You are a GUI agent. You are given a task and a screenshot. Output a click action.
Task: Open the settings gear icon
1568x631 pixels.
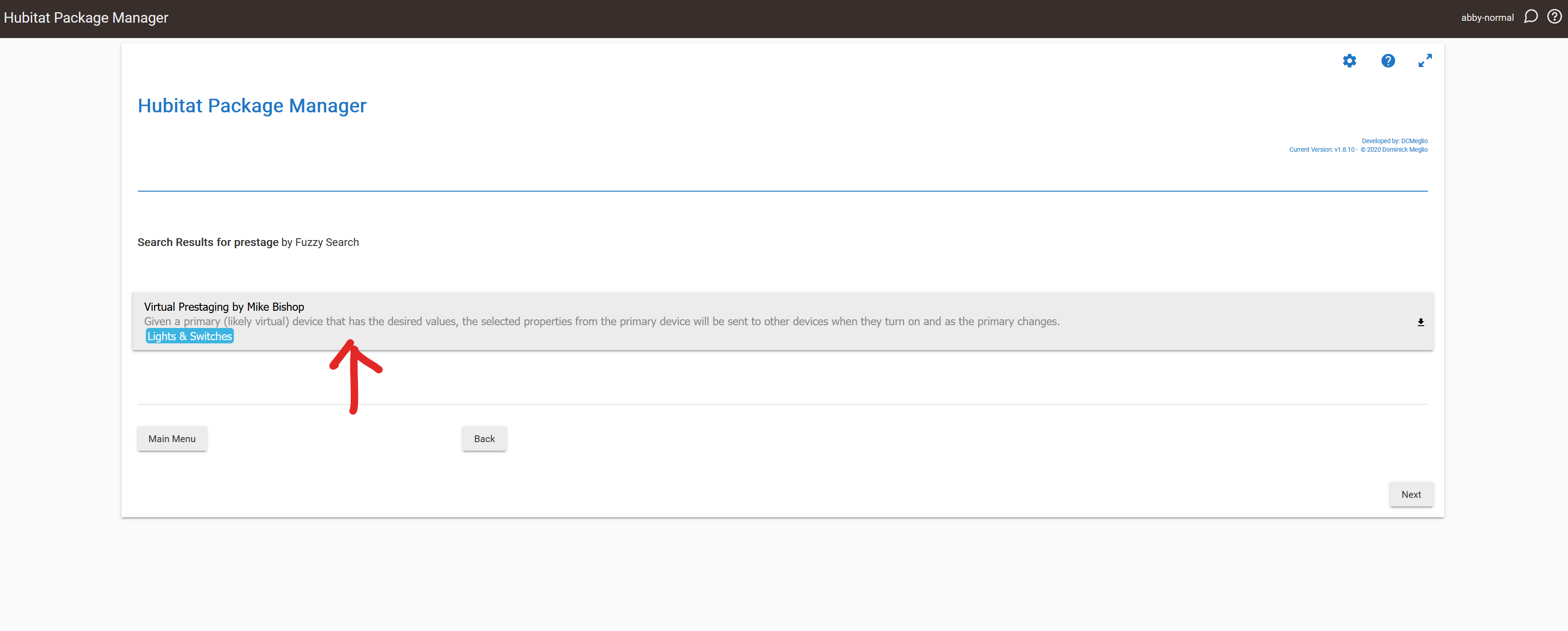tap(1349, 61)
